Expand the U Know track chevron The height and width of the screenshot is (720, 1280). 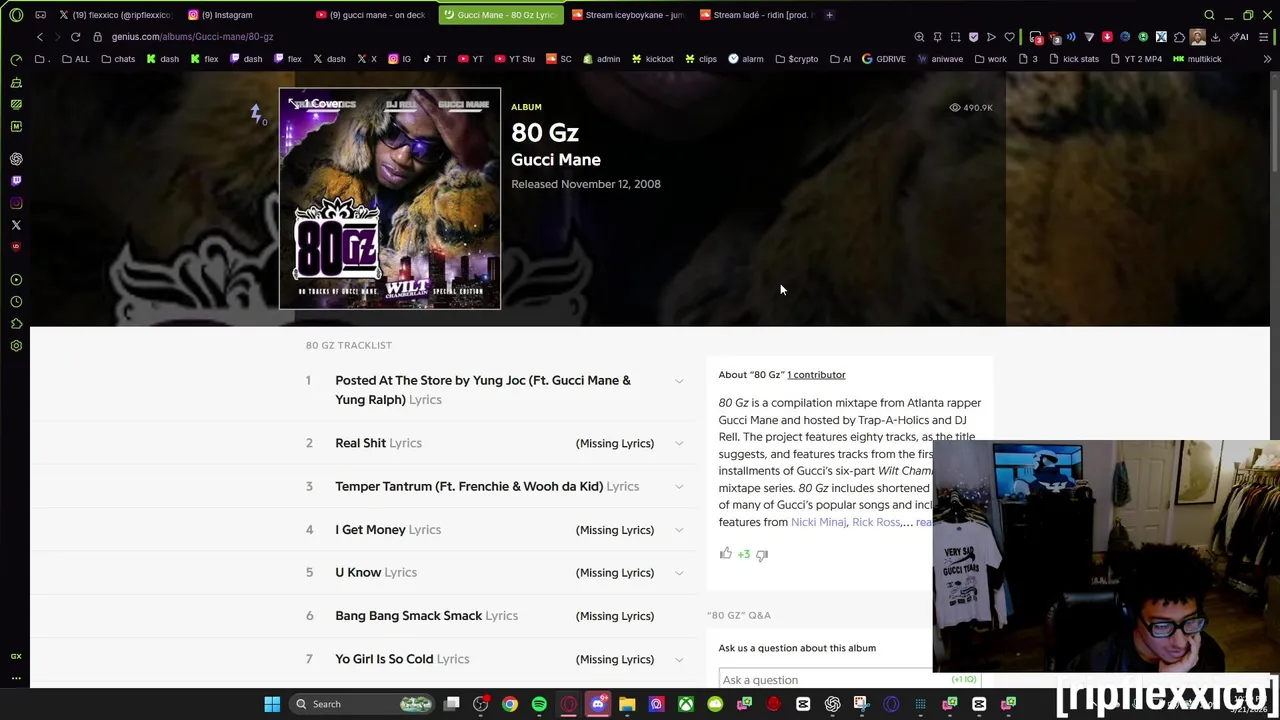pyautogui.click(x=679, y=573)
